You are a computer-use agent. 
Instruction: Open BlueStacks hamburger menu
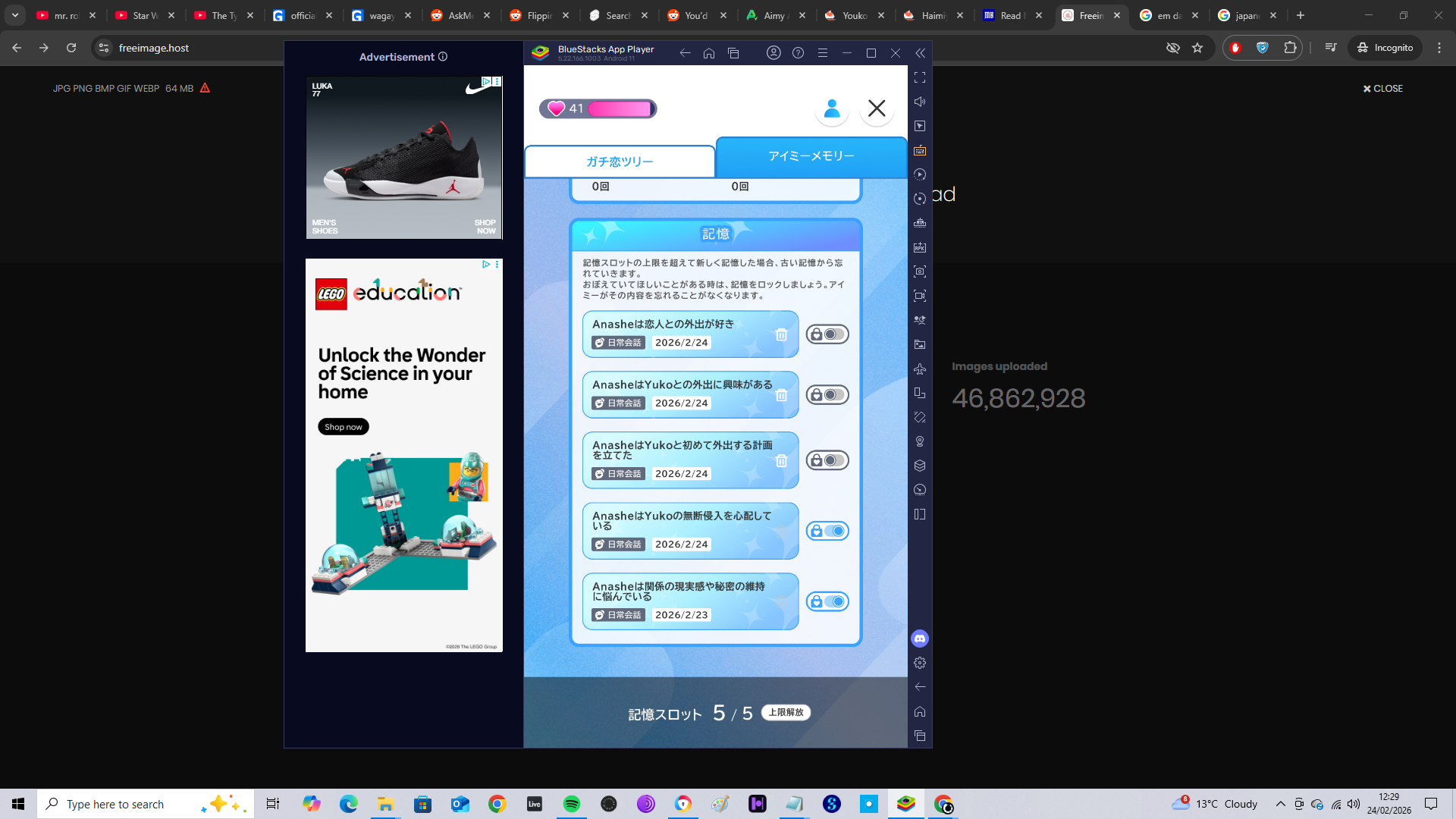point(822,53)
